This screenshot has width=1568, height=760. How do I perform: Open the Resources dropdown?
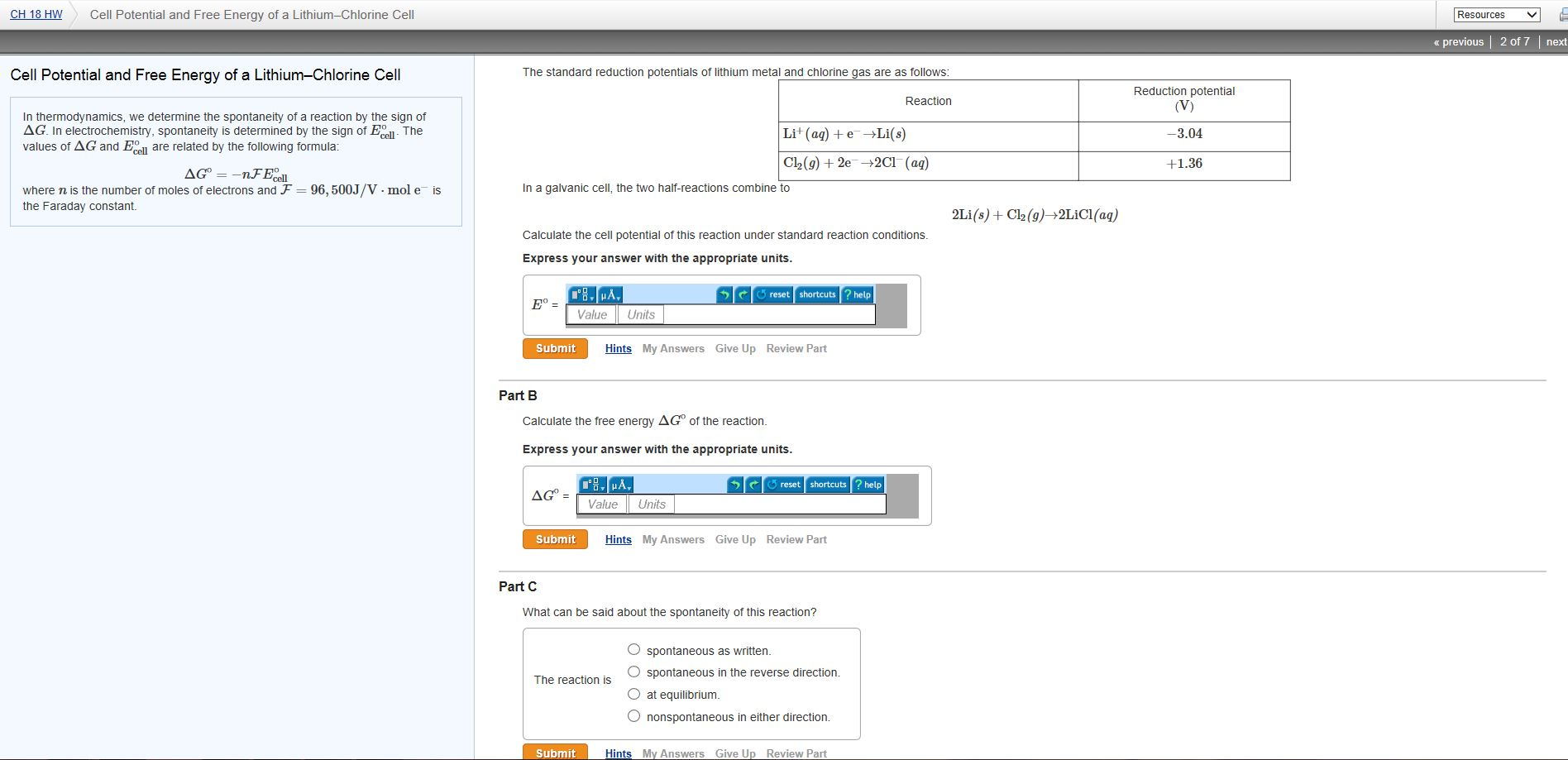(x=1497, y=15)
